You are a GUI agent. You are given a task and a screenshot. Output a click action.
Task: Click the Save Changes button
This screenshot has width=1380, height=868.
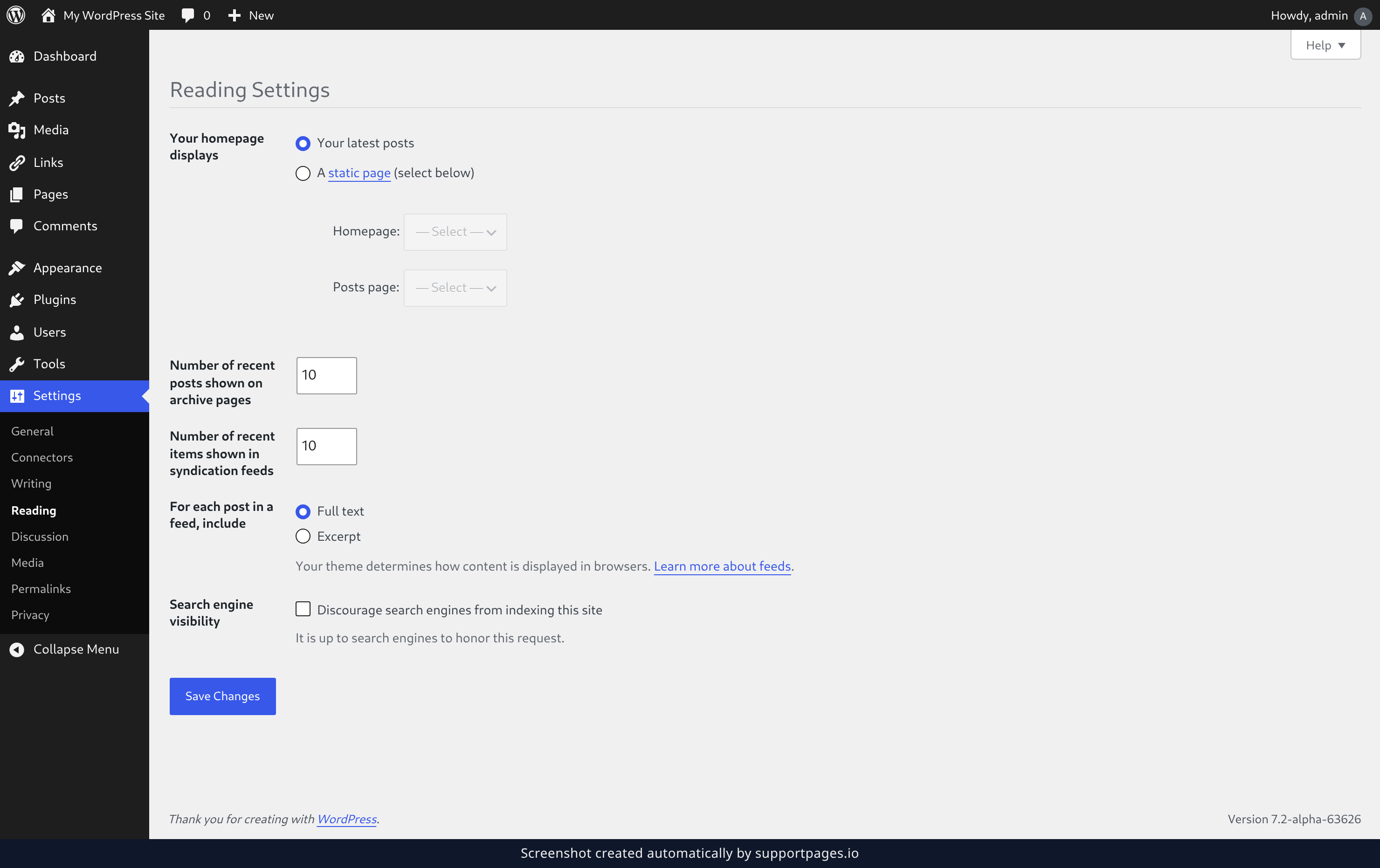[x=222, y=696]
